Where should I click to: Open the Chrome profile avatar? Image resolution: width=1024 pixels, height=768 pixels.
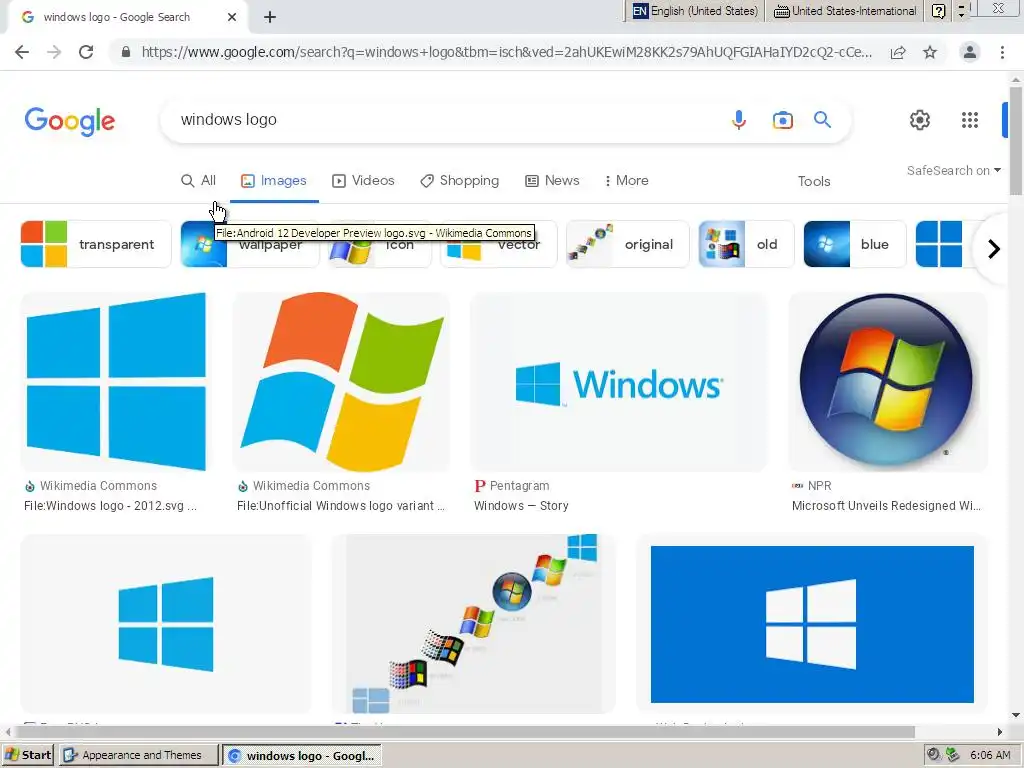[970, 52]
